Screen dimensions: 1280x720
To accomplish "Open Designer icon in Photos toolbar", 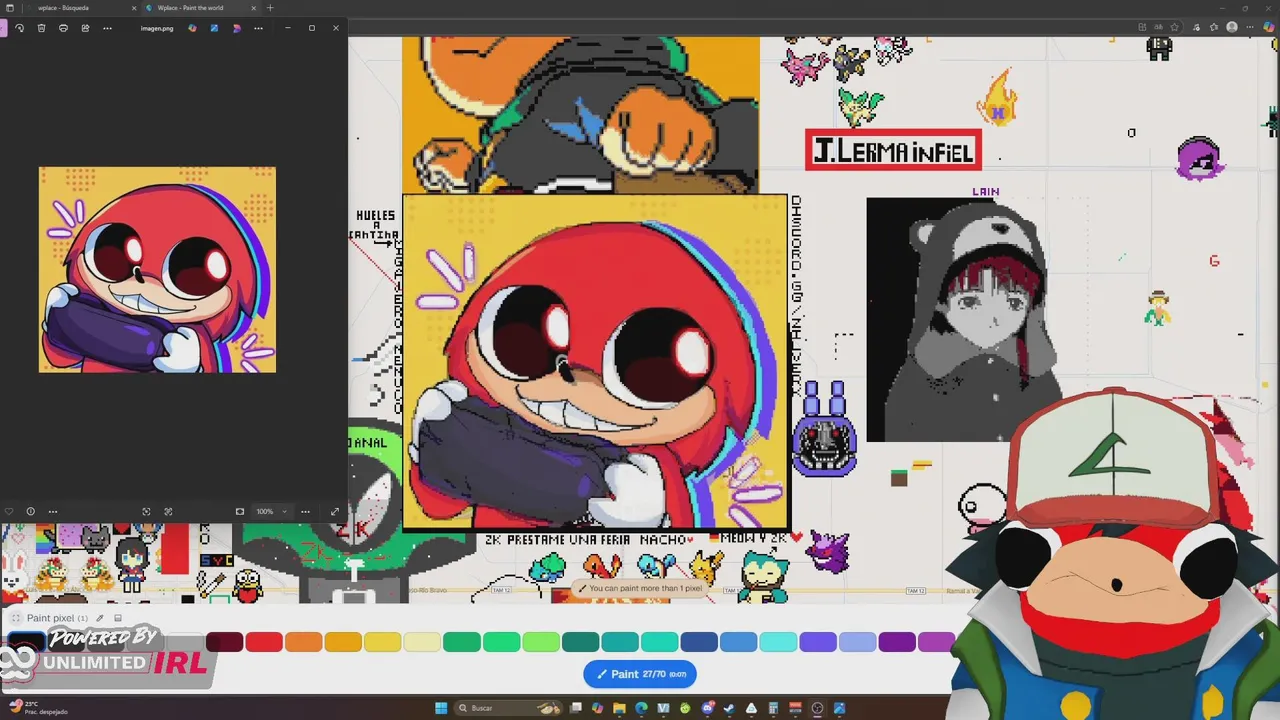I will click(x=236, y=28).
